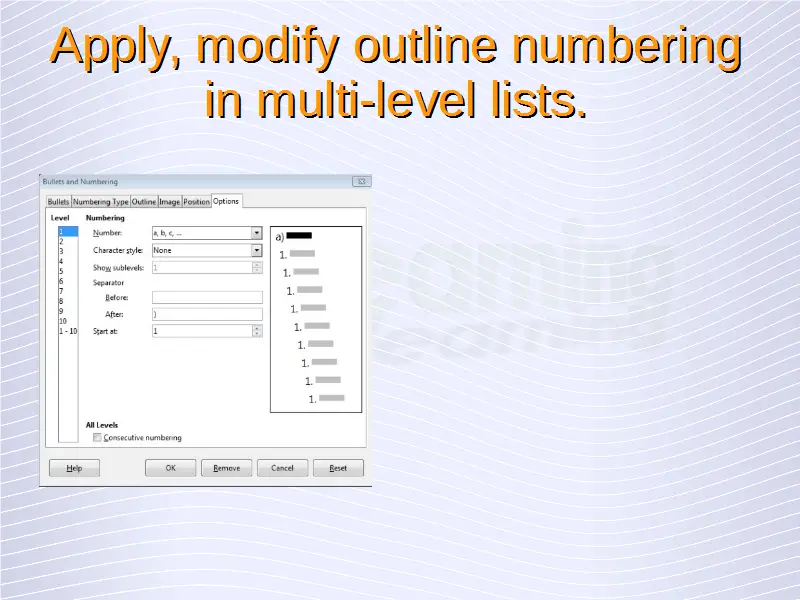Click the Reset button
Screen dimensions: 800x600
point(338,468)
